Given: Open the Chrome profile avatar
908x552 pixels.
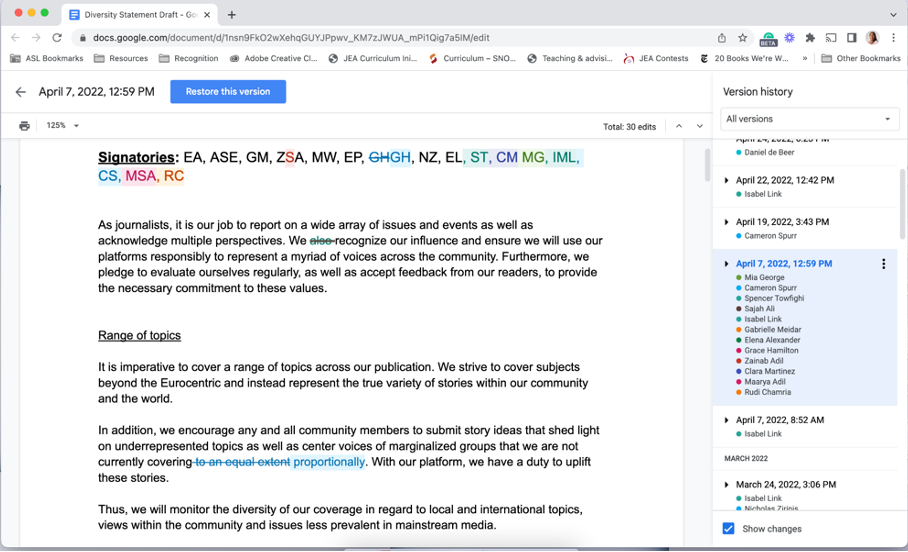Looking at the screenshot, I should [872, 38].
